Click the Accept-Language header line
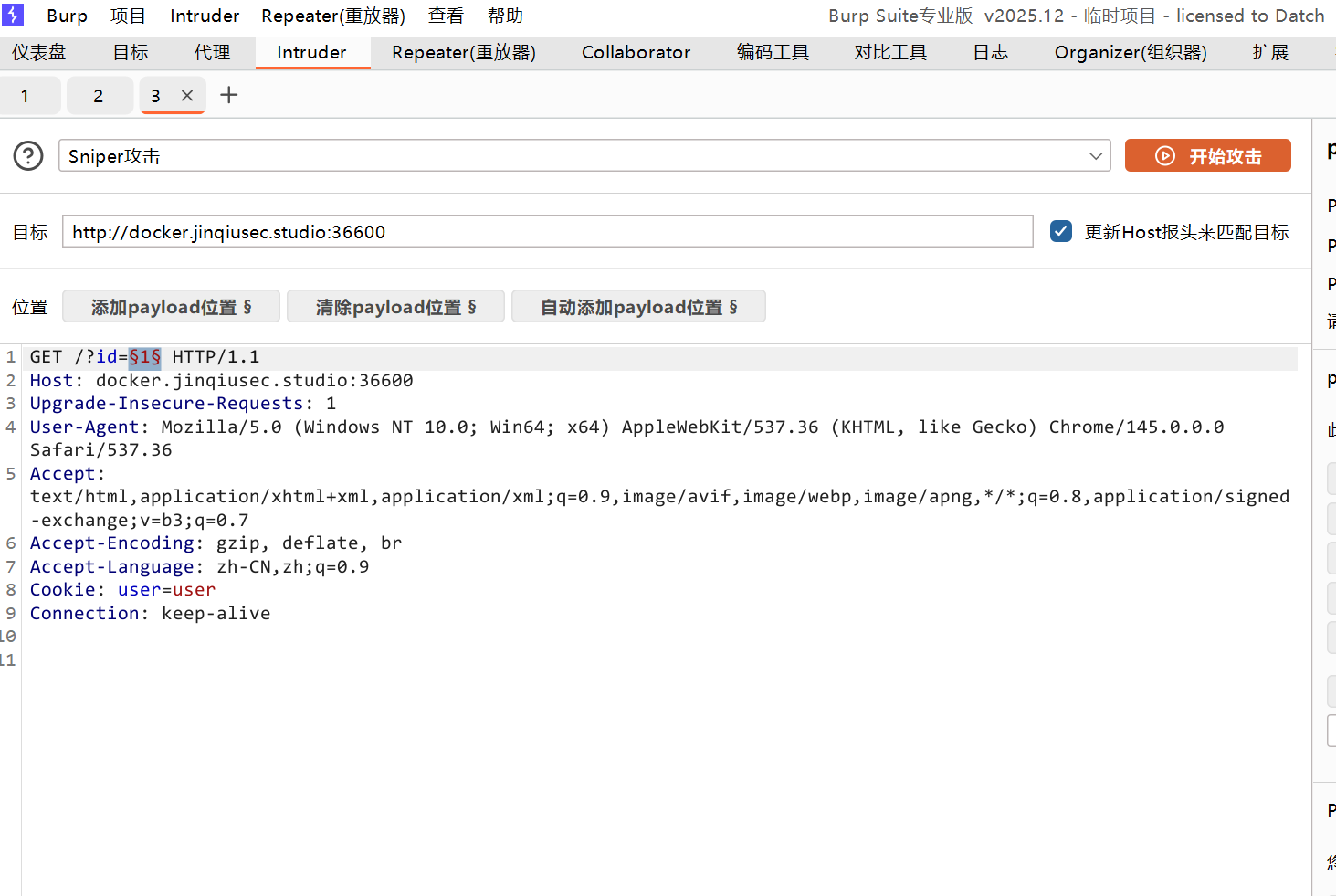 (x=199, y=567)
